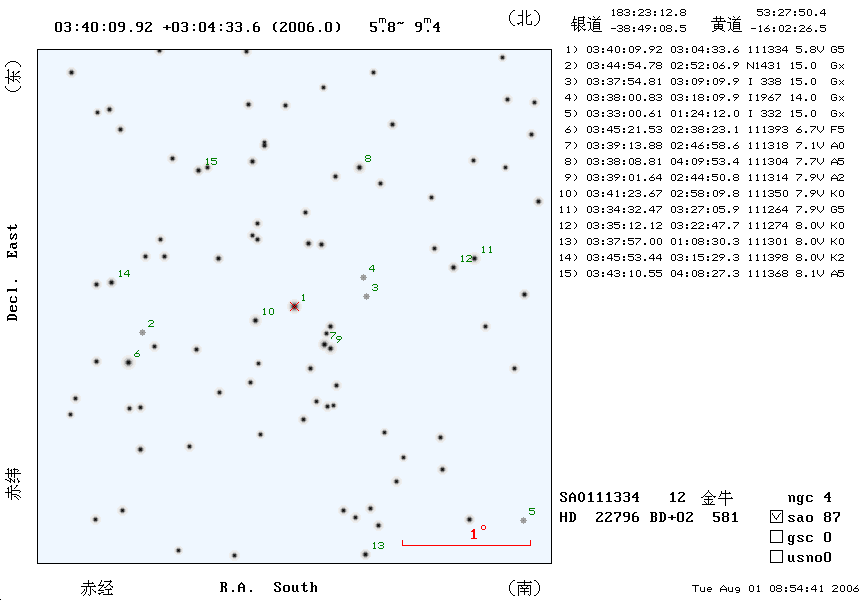Click the 金牛 constellation label

(x=717, y=497)
